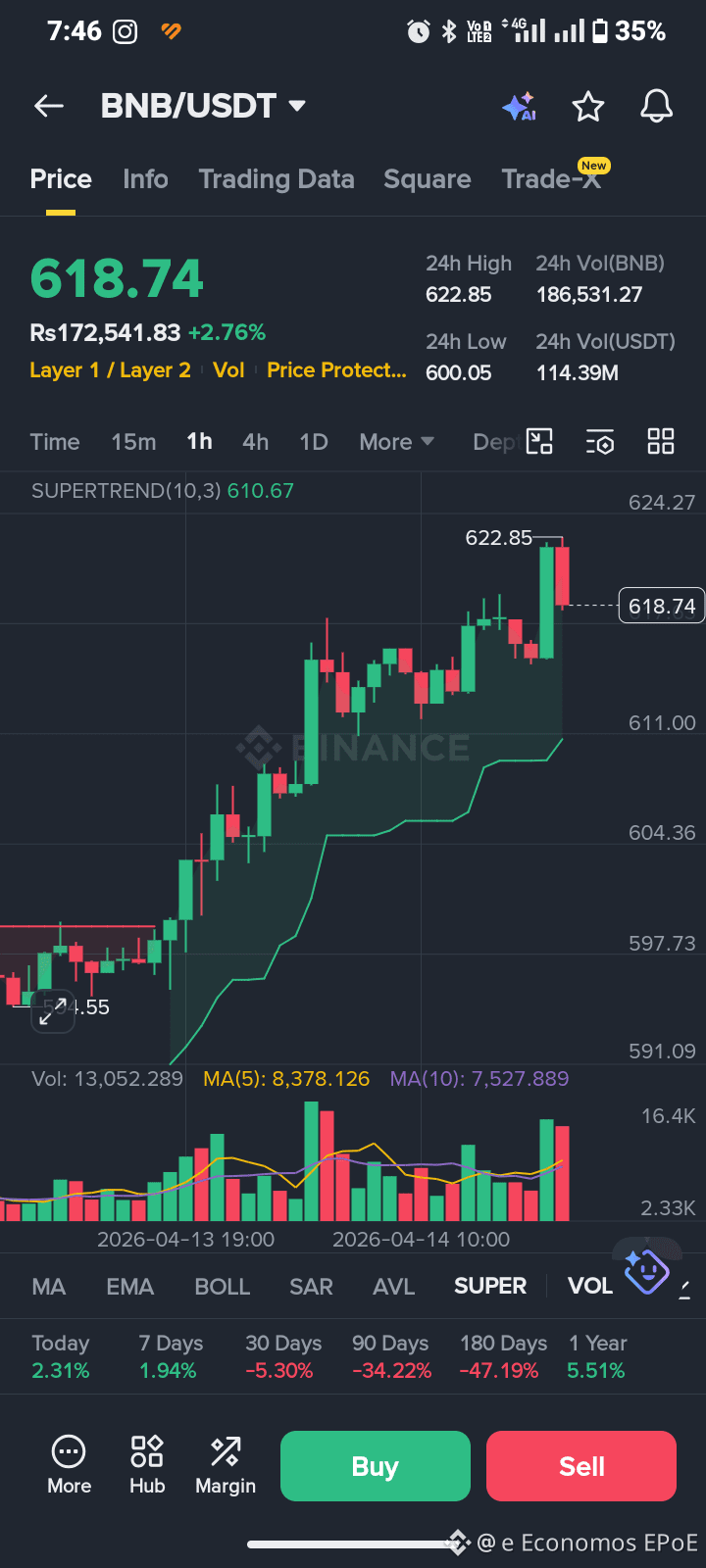
Task: Expand chart to fullscreen arrows icon
Action: click(x=52, y=1010)
